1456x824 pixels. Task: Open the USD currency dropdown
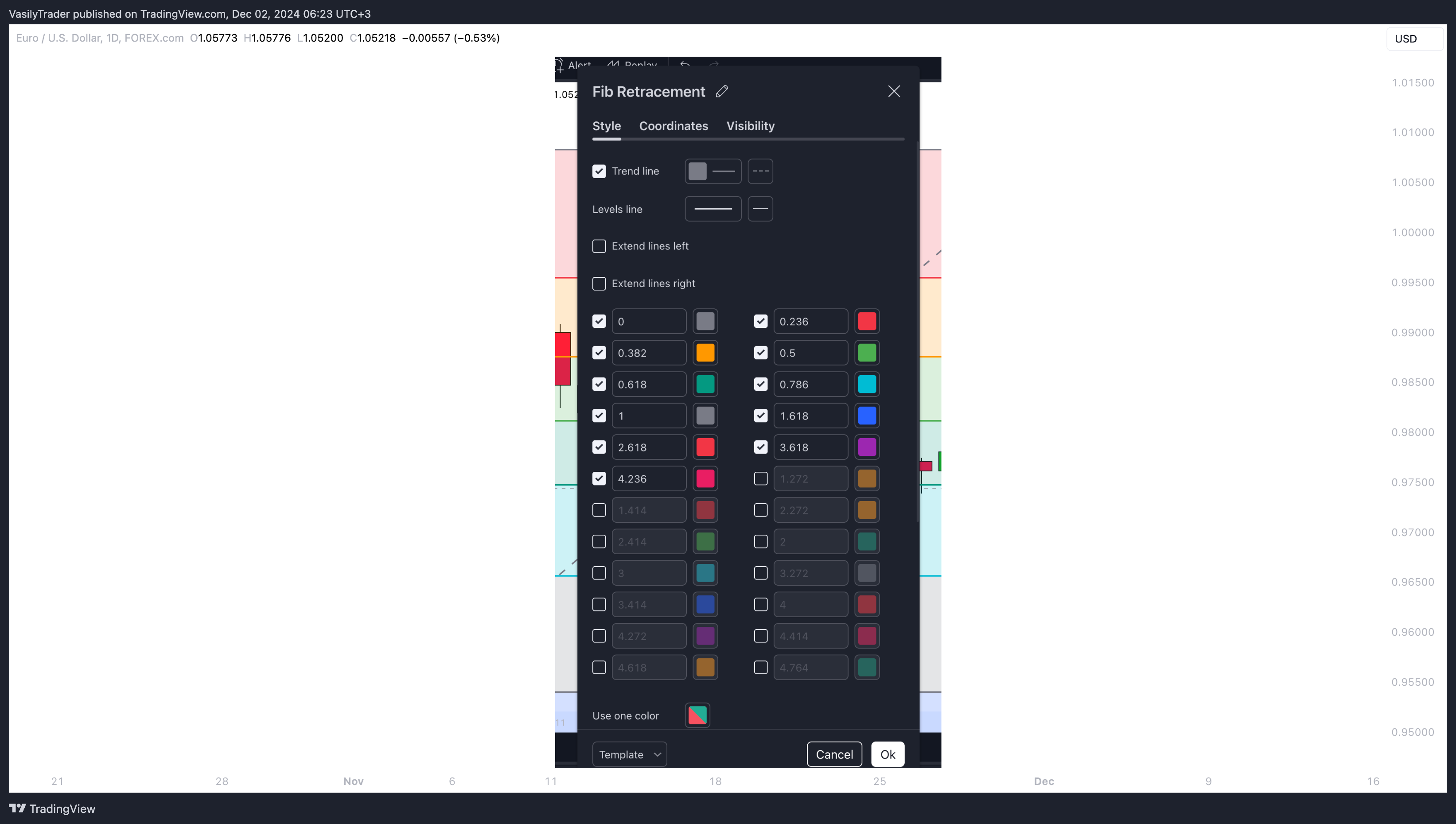[1414, 39]
